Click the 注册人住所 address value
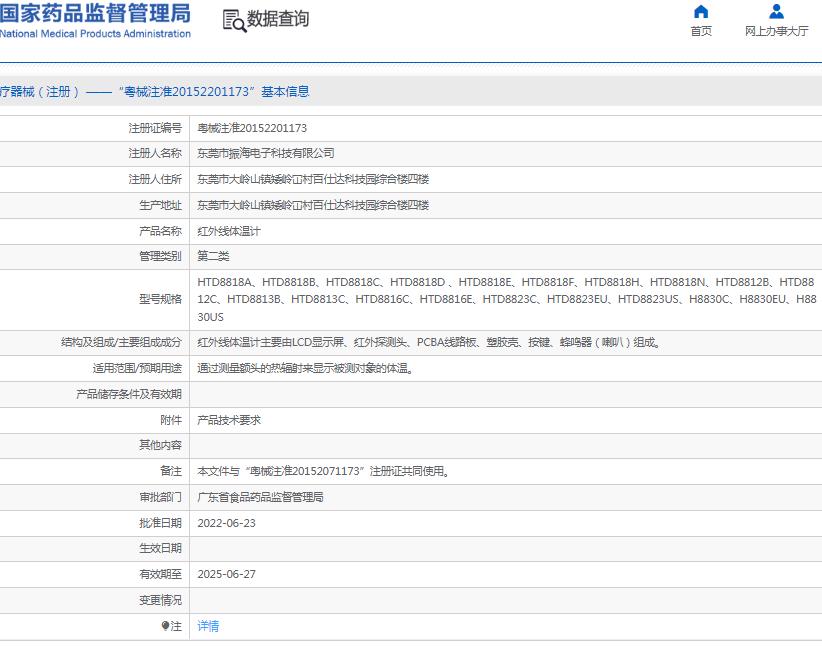 (x=313, y=179)
